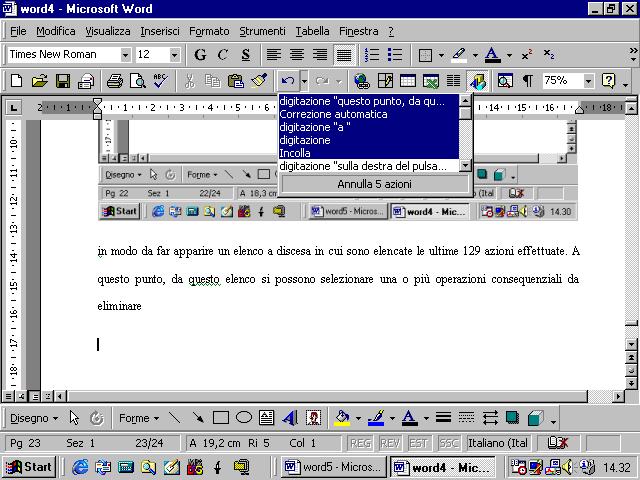The height and width of the screenshot is (480, 640).
Task: Apply superscript formatting
Action: pyautogui.click(x=527, y=55)
